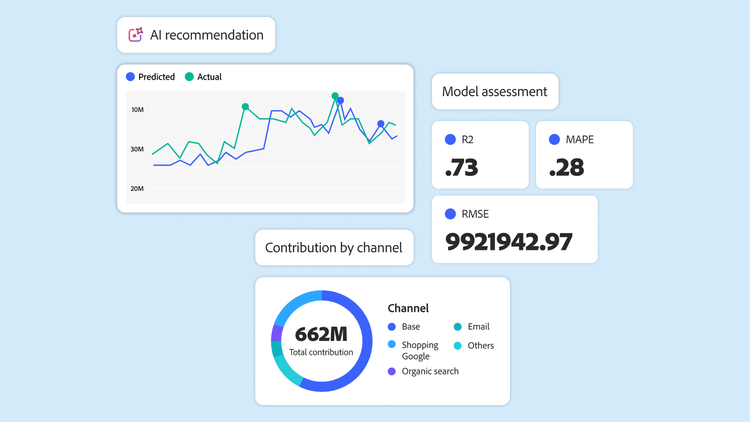Toggle the Predicted legend dot
The image size is (750, 422).
point(130,76)
